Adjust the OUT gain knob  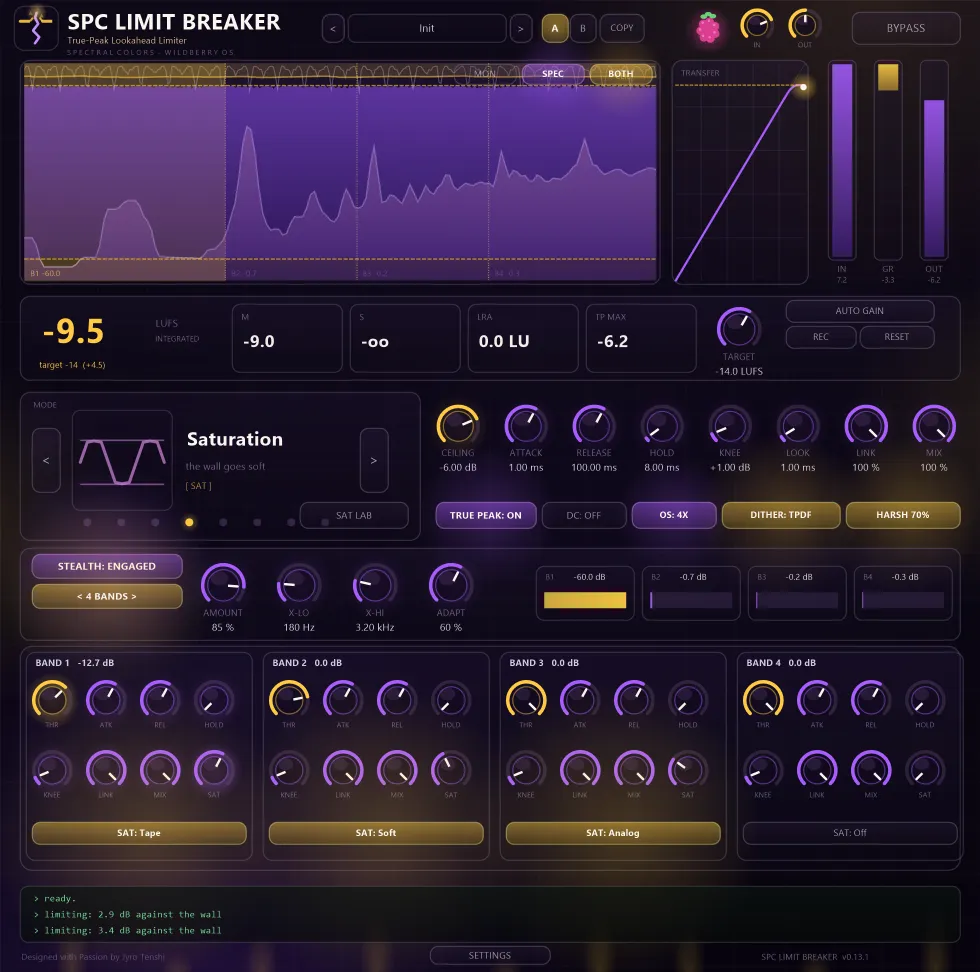tap(804, 25)
